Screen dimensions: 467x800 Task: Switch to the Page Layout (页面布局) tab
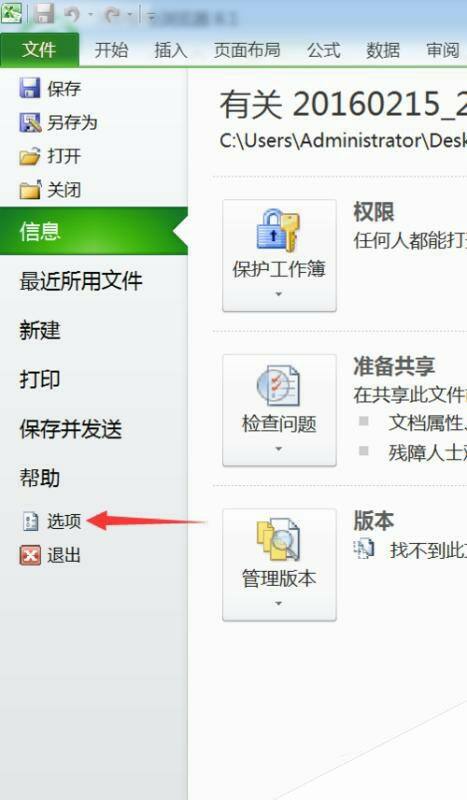pos(247,50)
